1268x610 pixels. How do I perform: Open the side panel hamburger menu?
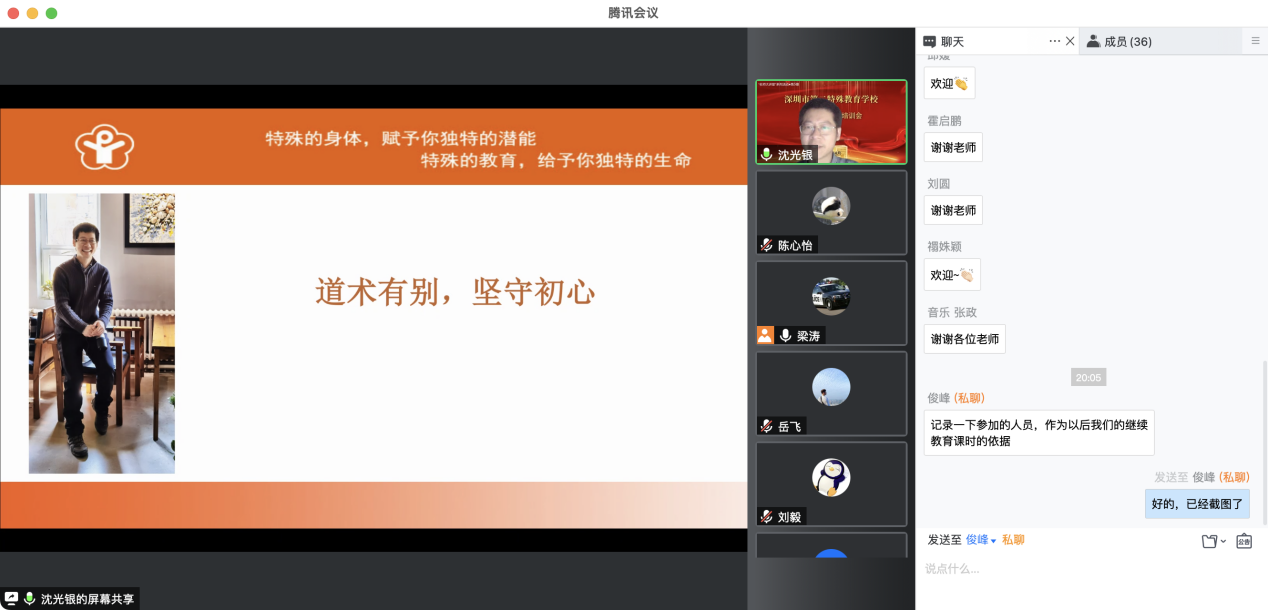click(1255, 41)
